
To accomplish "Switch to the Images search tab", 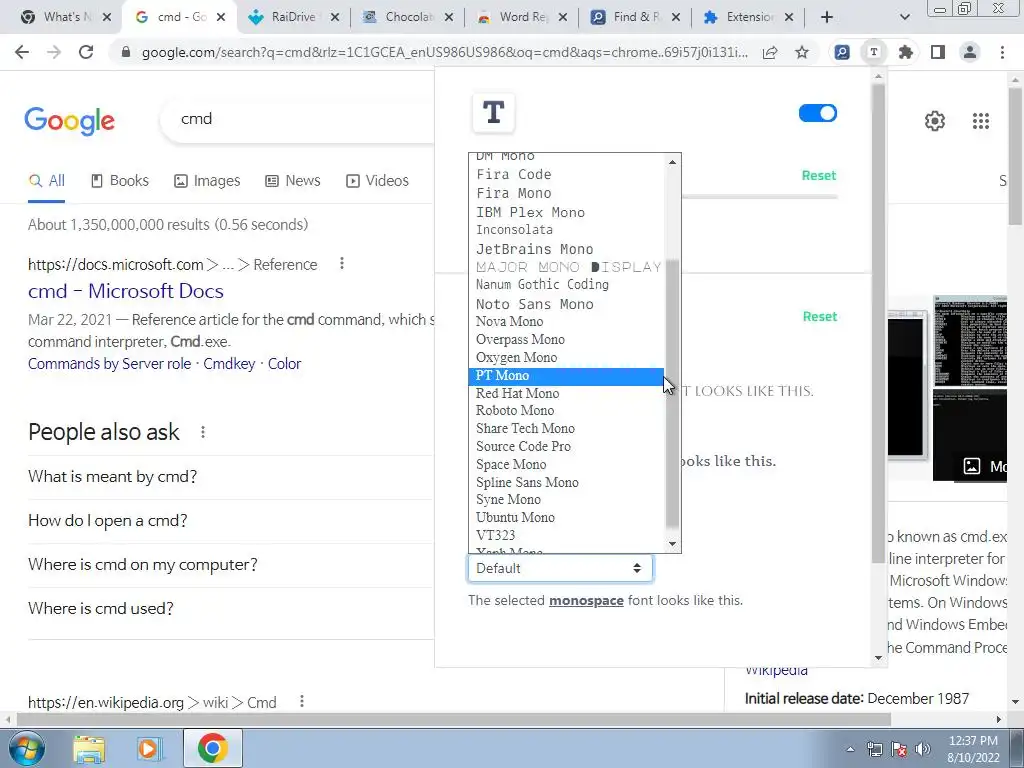I will point(207,181).
